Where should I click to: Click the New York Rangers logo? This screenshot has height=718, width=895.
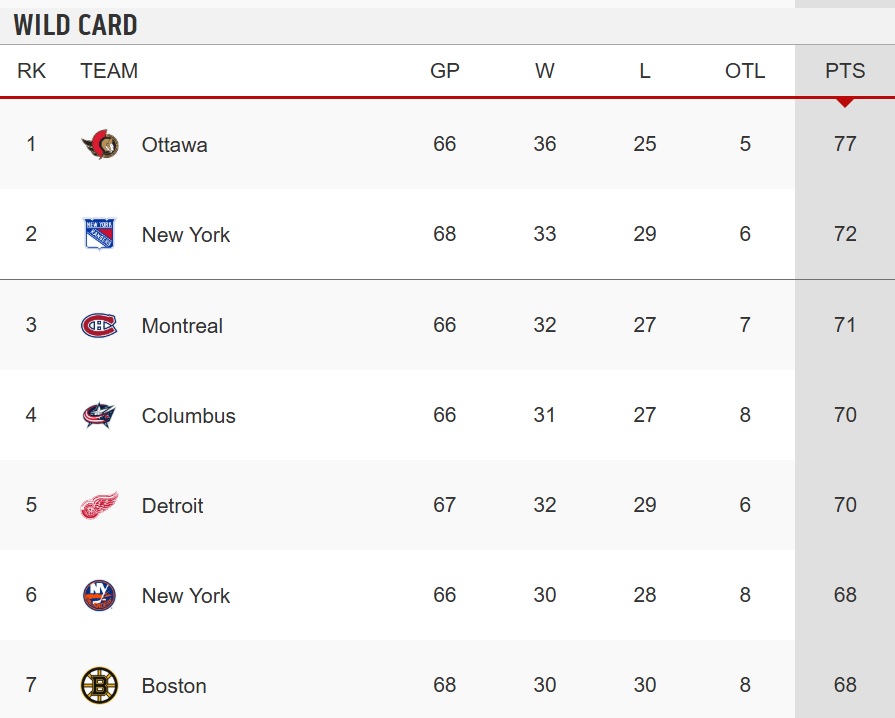(x=99, y=234)
